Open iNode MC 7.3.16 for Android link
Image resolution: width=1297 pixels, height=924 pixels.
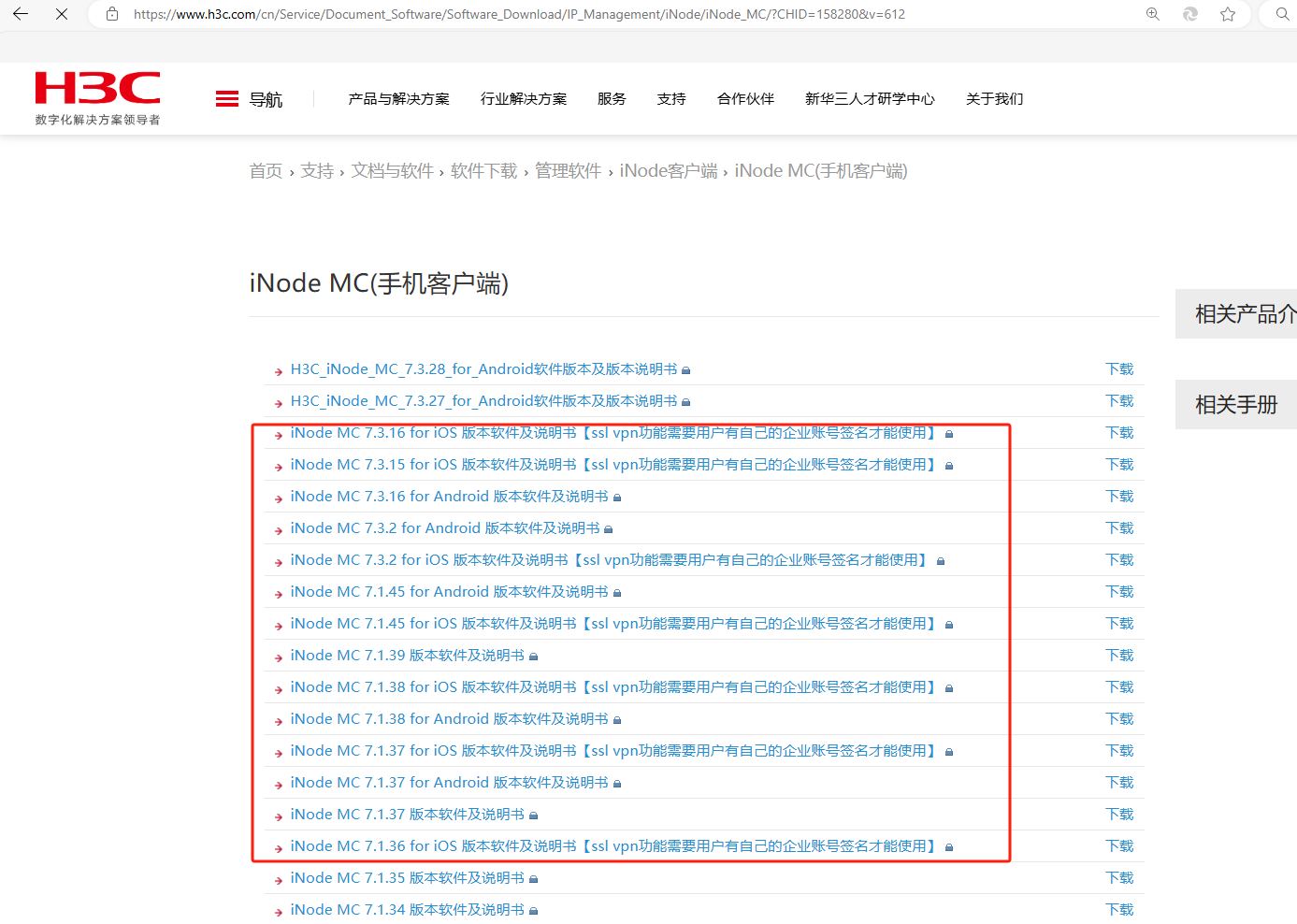point(449,497)
